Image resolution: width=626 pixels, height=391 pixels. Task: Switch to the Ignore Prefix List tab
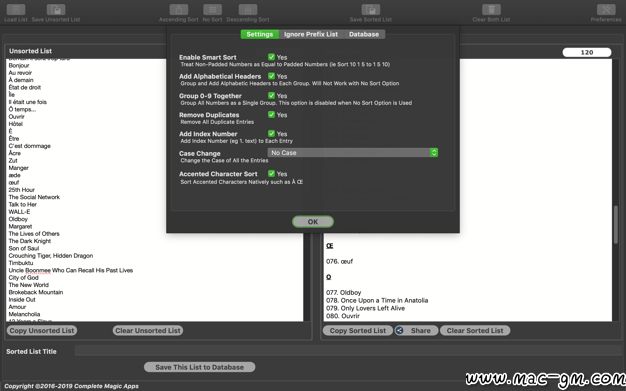[x=311, y=34]
